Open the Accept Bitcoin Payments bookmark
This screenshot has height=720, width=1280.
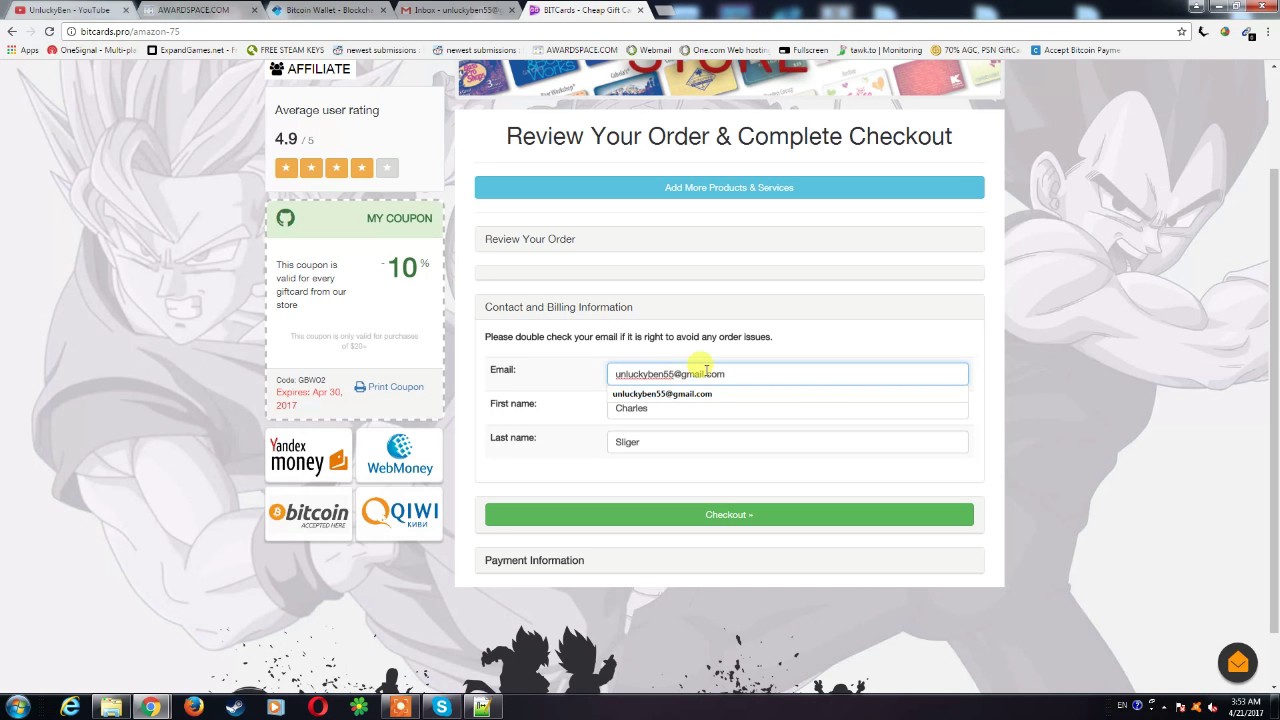coord(1075,50)
